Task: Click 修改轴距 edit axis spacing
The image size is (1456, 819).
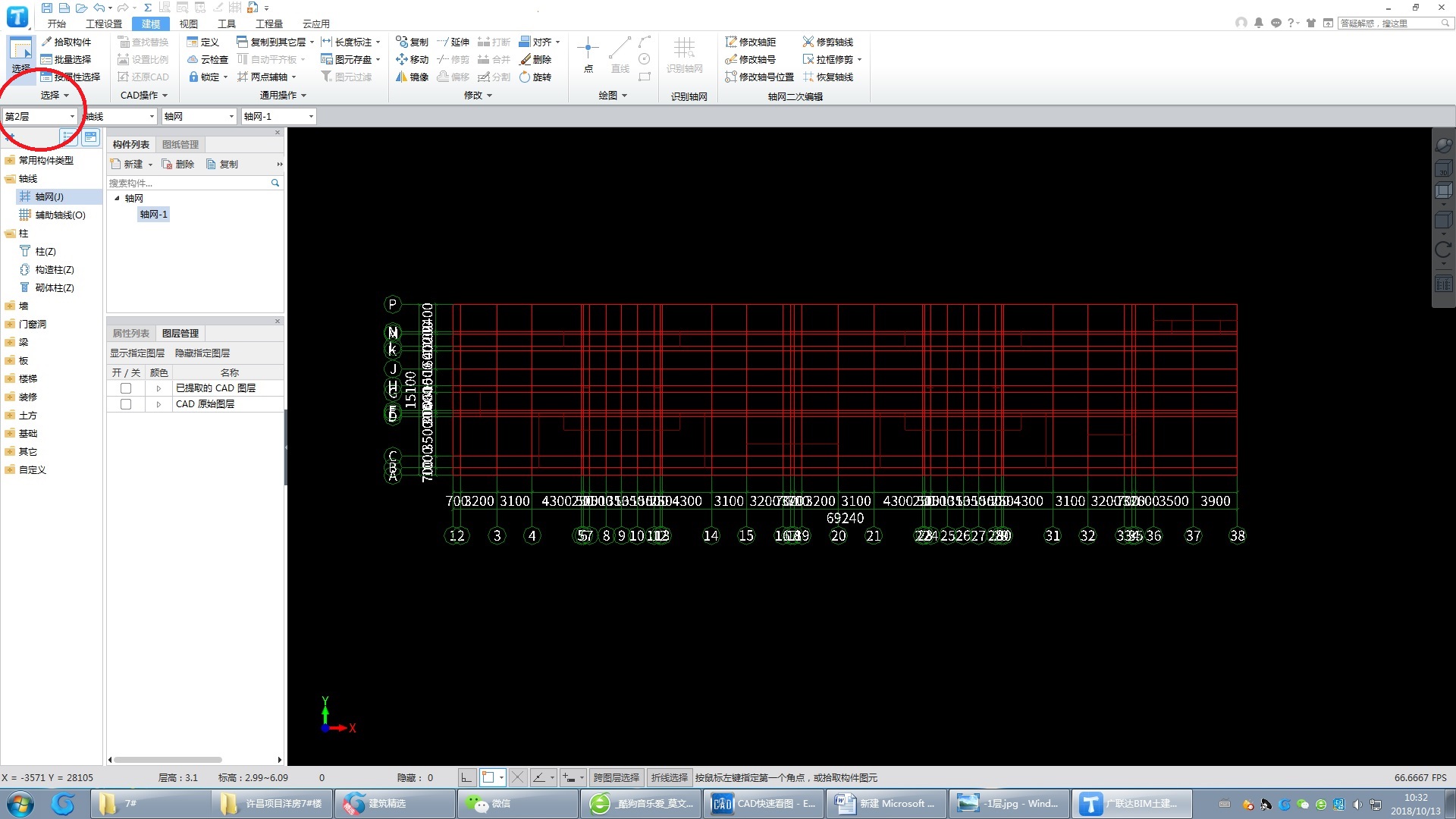Action: click(751, 42)
